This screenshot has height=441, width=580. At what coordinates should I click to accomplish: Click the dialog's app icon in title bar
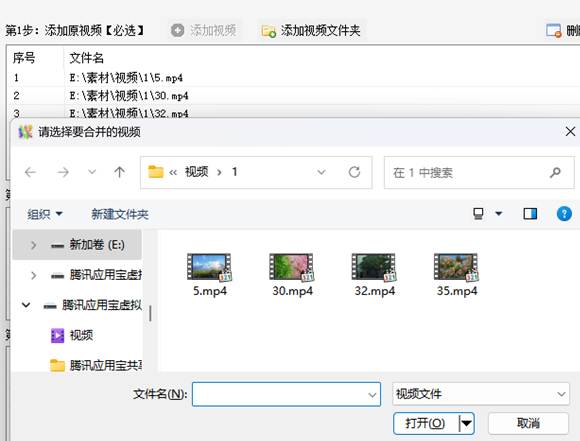26,132
